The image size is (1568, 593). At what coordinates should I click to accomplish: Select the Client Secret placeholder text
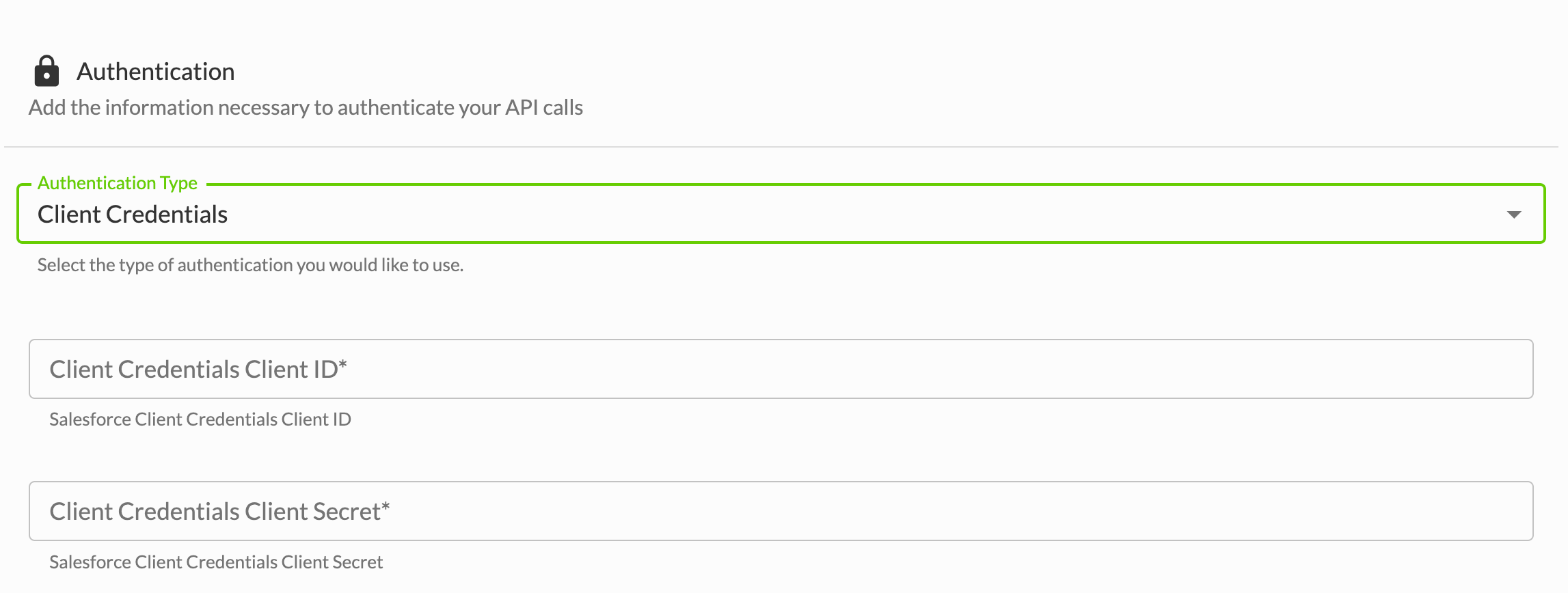219,511
